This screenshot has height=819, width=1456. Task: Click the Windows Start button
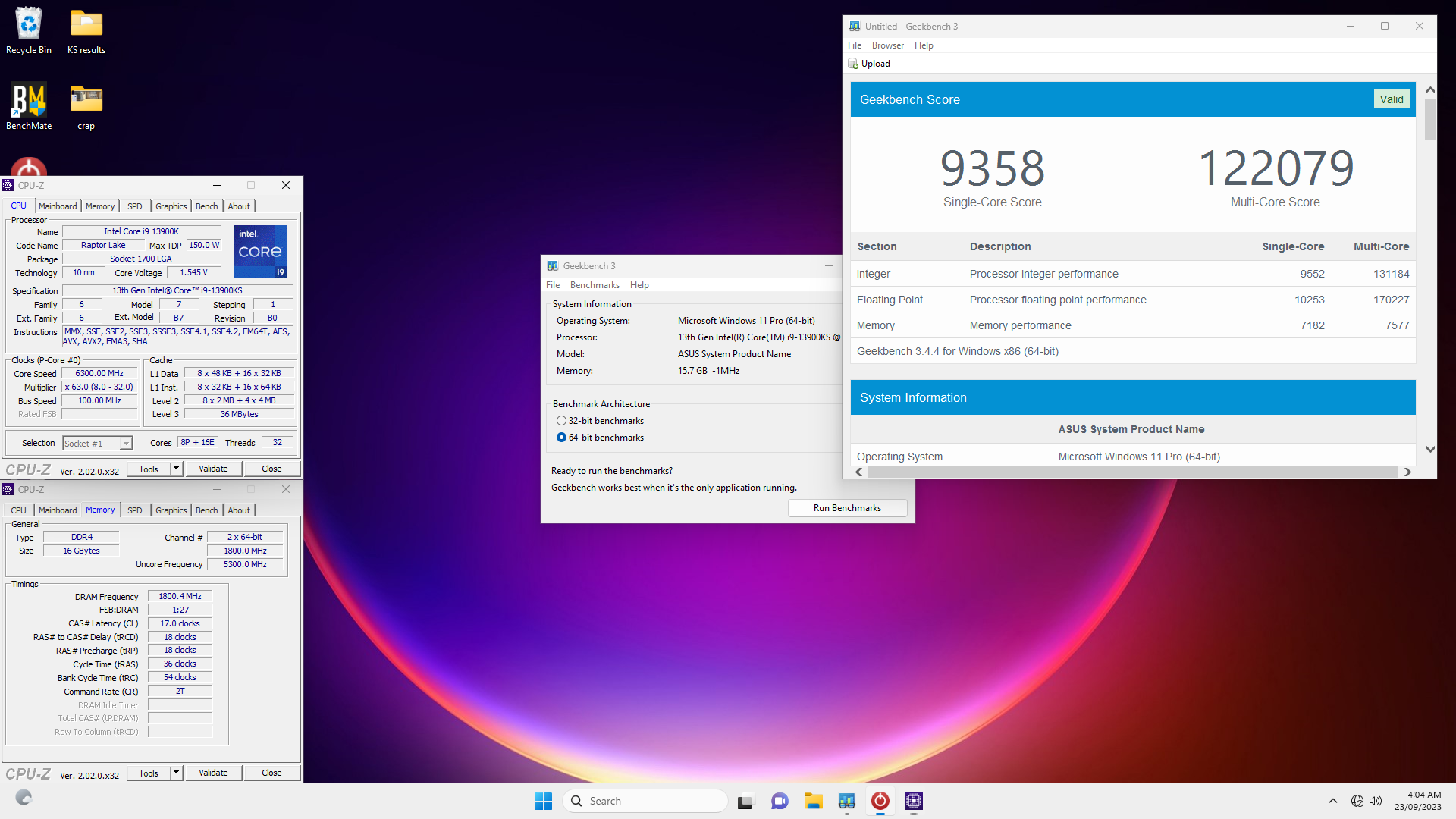544,801
